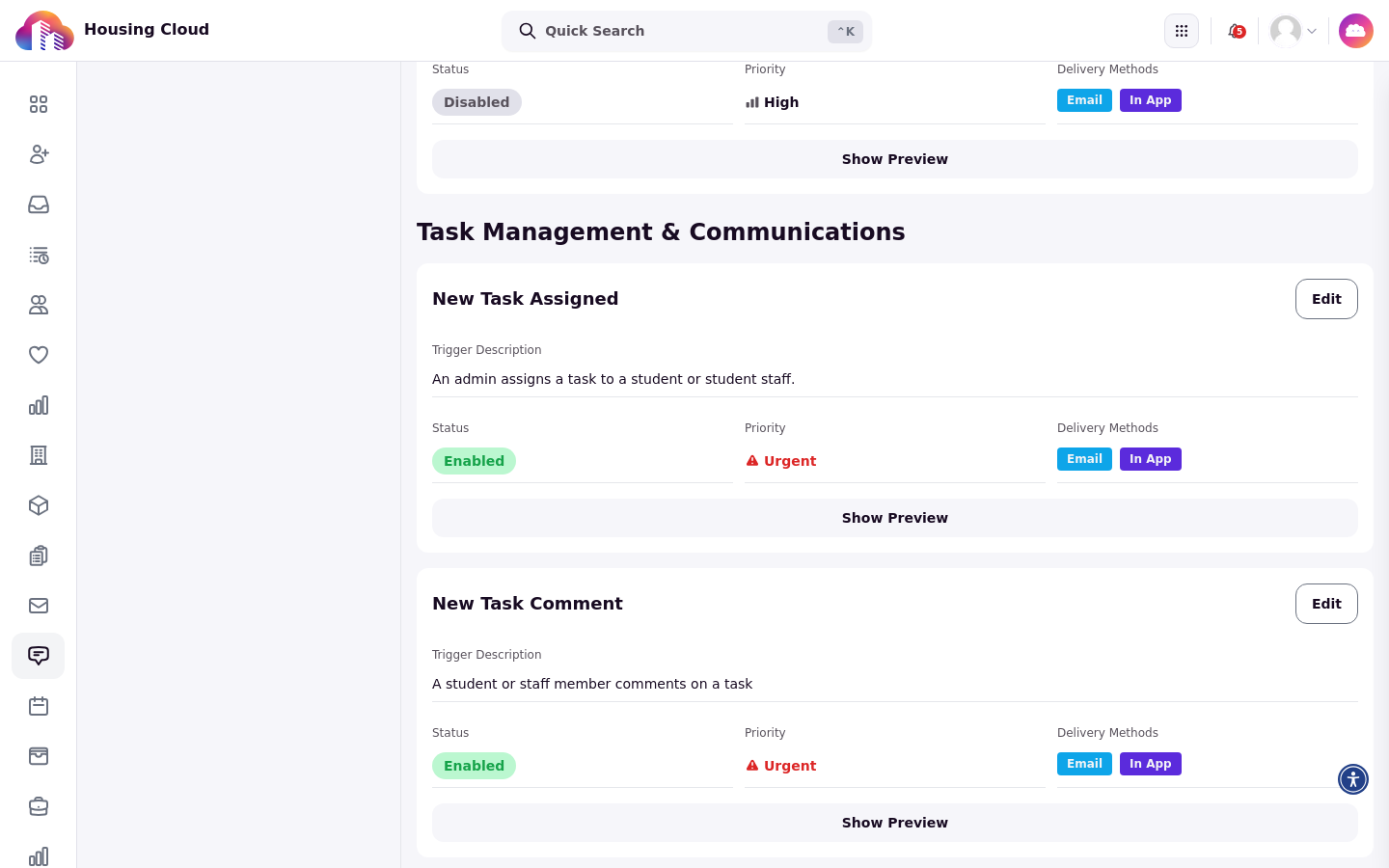
Task: Click Enabled badge in New Task Assigned
Action: coord(474,461)
